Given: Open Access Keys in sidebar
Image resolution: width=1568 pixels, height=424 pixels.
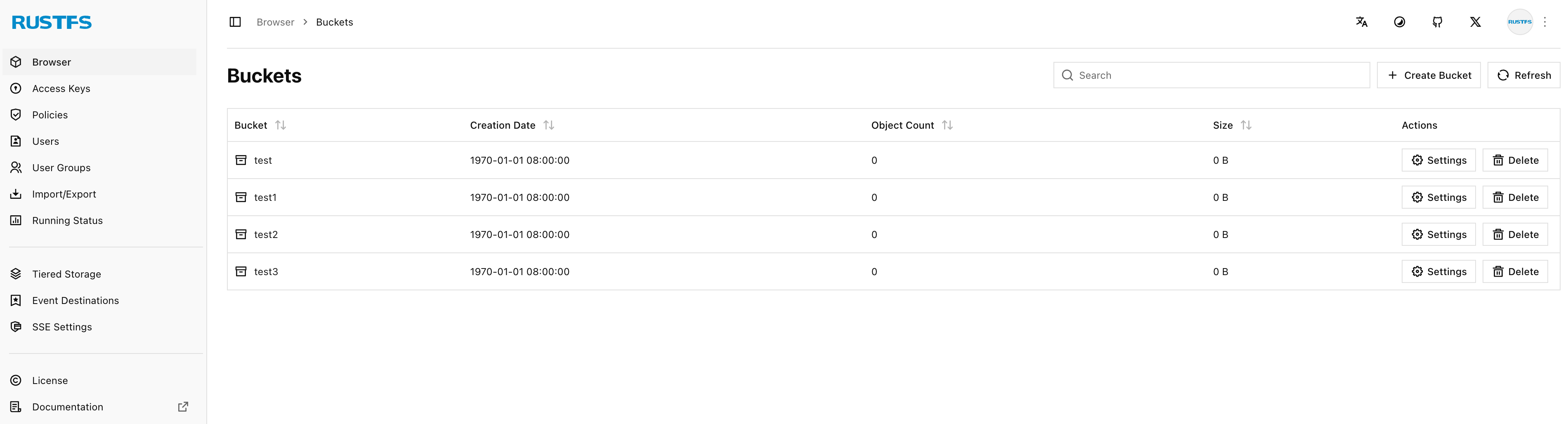Looking at the screenshot, I should (x=61, y=88).
